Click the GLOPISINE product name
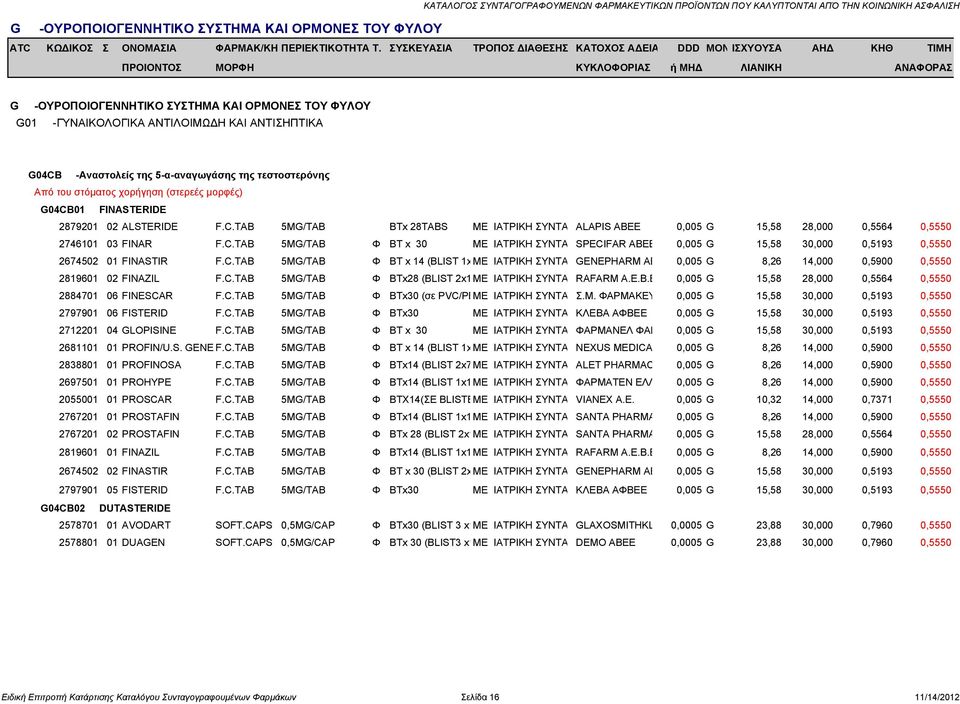Viewport: 960px width, 704px height. tap(149, 331)
